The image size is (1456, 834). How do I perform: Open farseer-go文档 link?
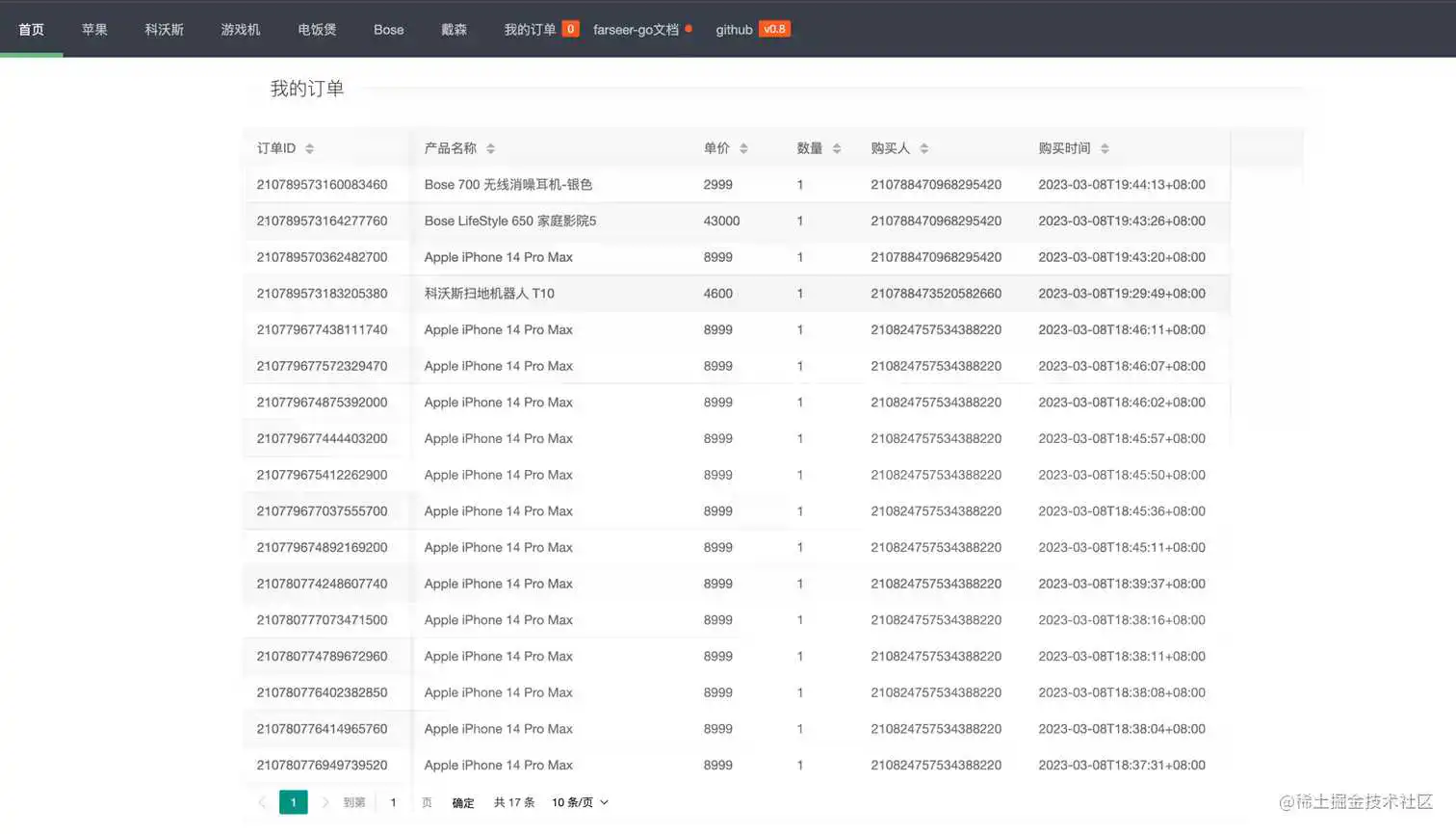pos(636,29)
